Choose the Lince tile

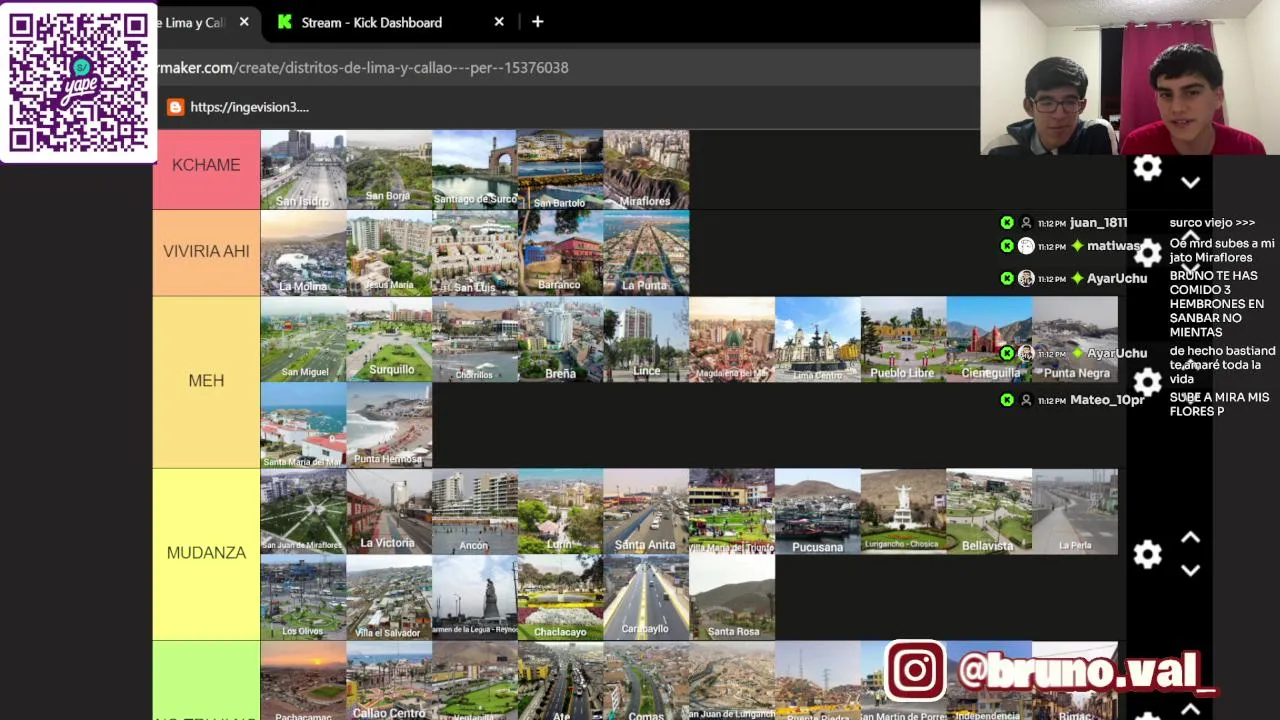[x=646, y=339]
